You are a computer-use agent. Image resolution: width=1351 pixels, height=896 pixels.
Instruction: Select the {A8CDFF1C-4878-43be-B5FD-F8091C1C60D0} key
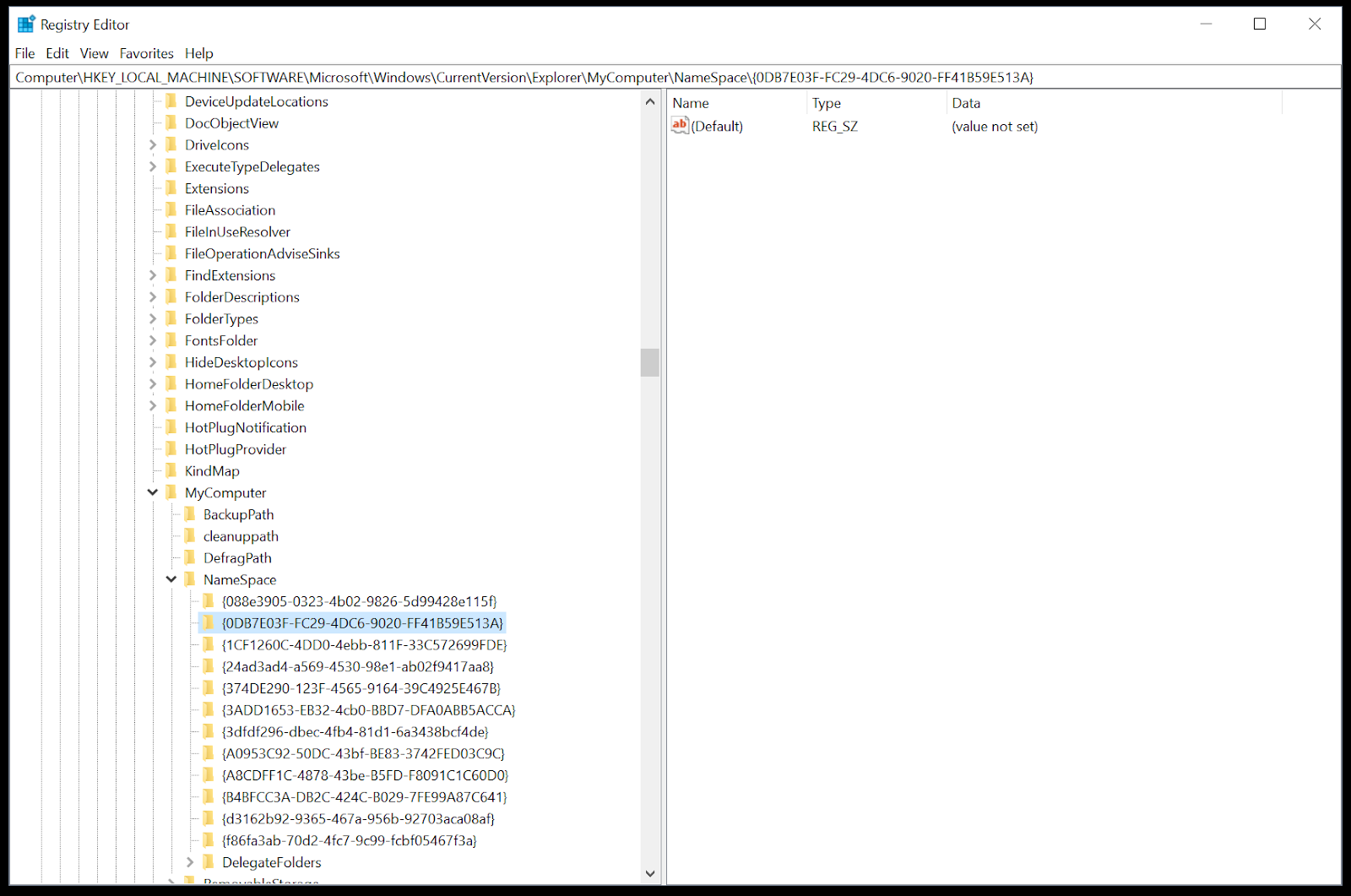[365, 775]
